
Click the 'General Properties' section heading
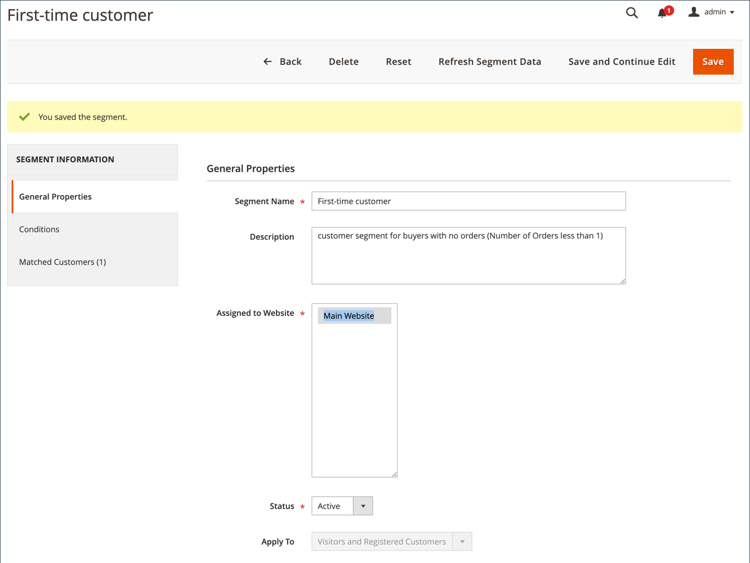click(251, 168)
